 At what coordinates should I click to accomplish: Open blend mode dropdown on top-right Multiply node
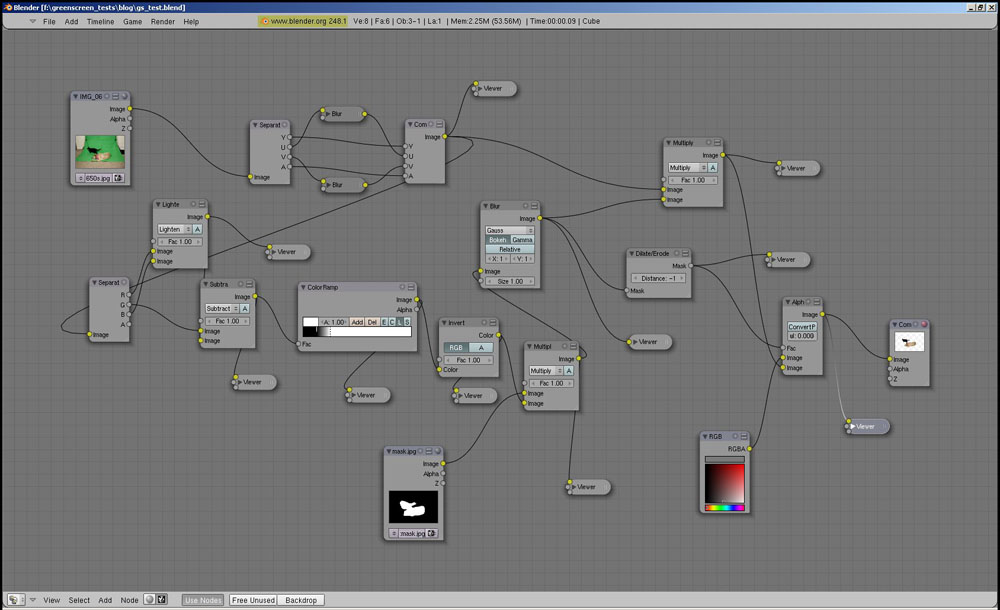point(688,168)
